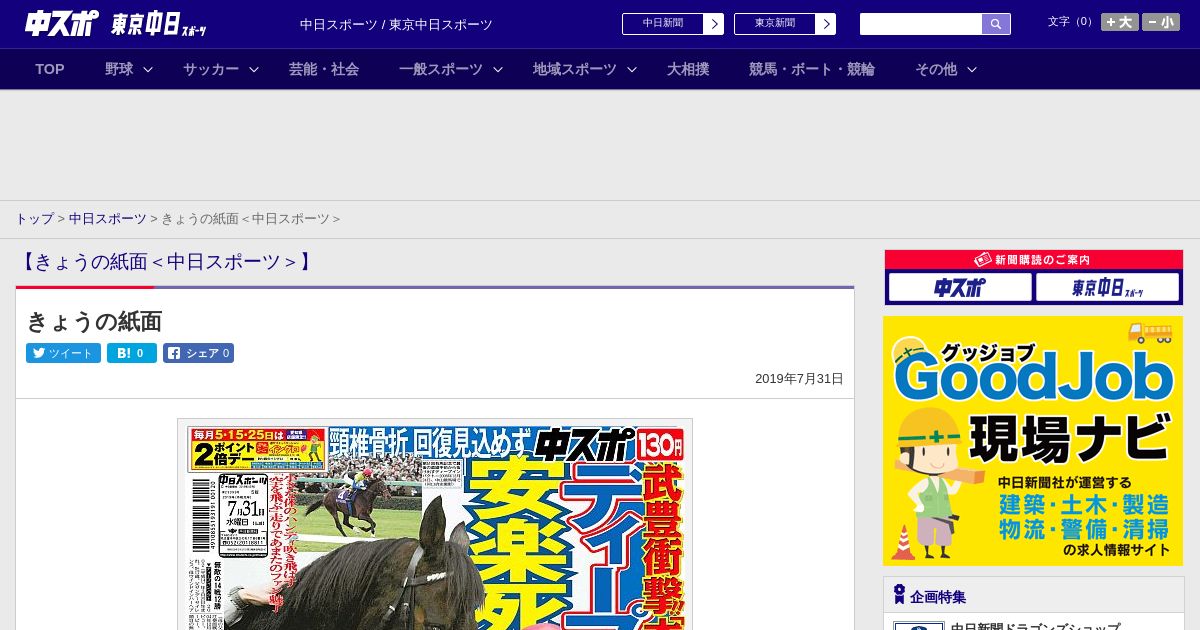Share via Facebook シェア button

coord(198,353)
